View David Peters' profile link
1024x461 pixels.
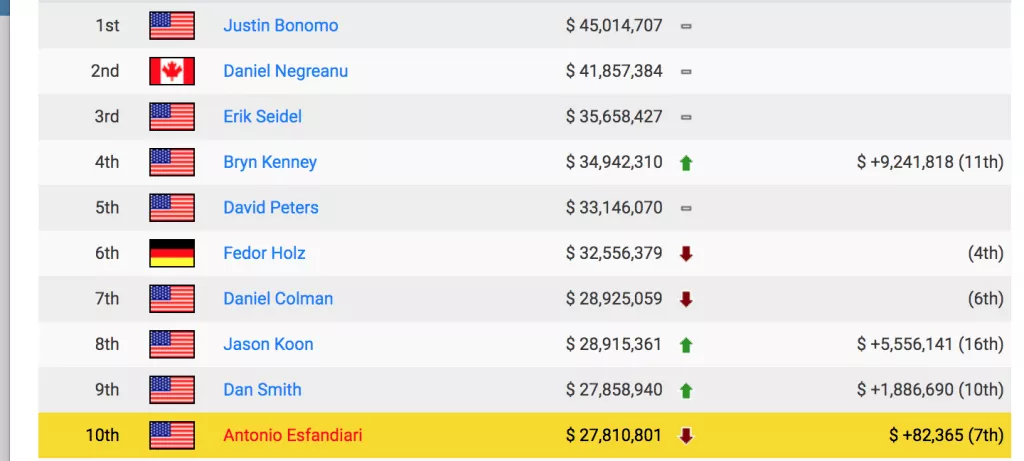(271, 208)
